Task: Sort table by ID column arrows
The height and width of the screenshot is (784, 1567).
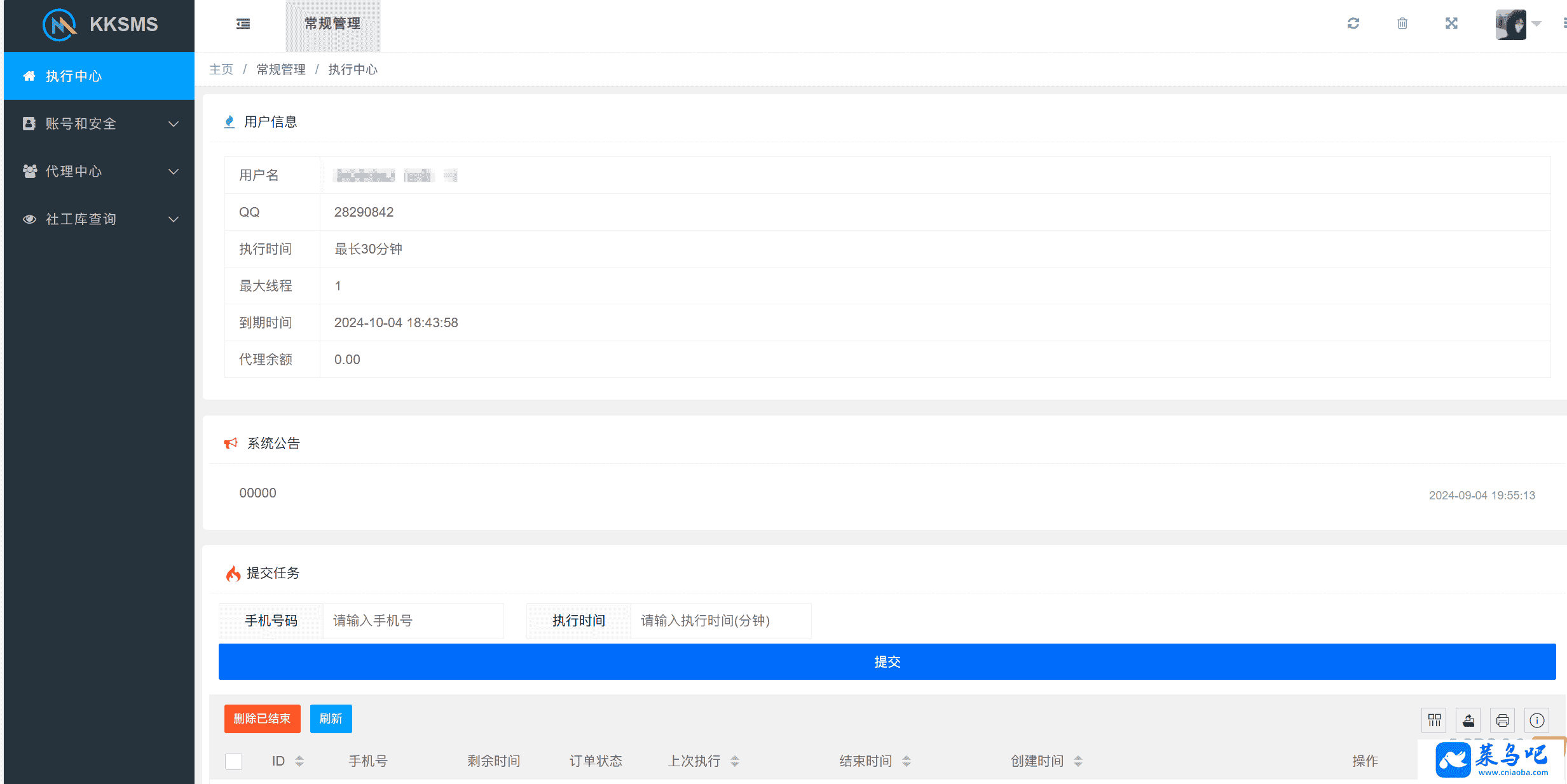Action: click(299, 760)
